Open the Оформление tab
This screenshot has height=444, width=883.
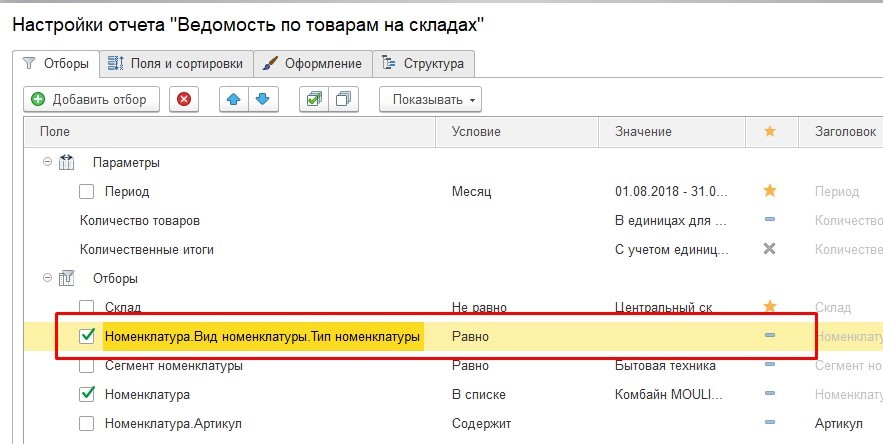tap(312, 63)
